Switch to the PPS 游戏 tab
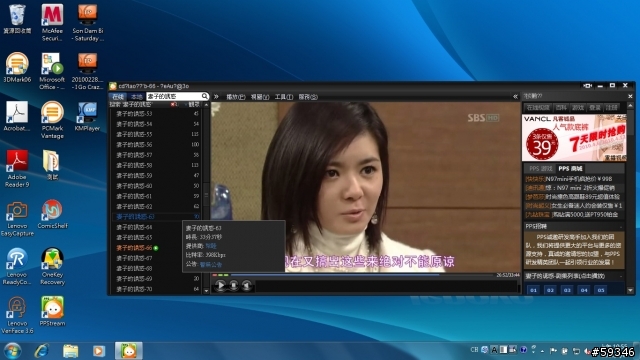The image size is (640, 360). [x=540, y=169]
